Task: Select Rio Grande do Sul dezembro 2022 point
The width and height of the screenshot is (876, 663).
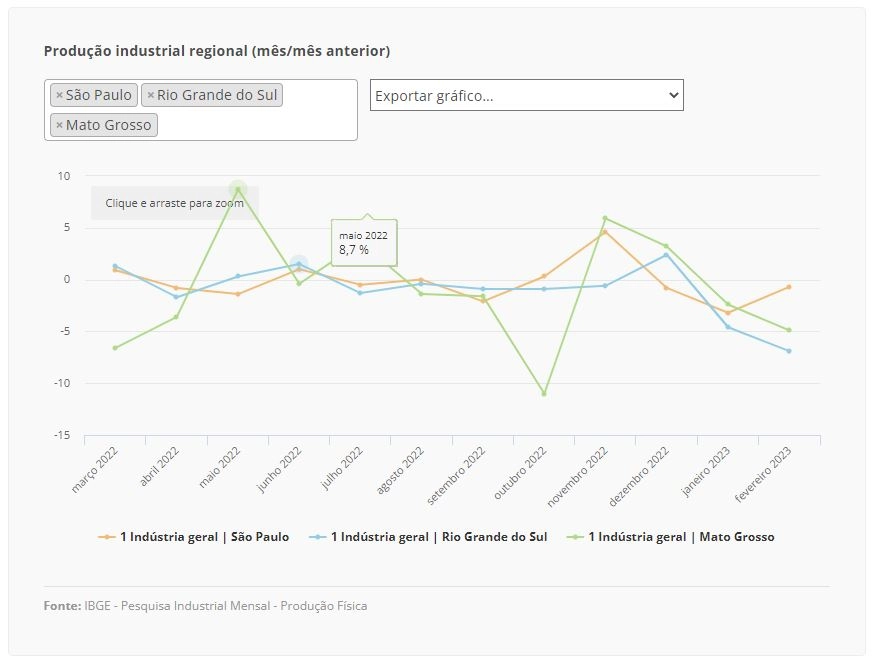Action: (x=666, y=255)
